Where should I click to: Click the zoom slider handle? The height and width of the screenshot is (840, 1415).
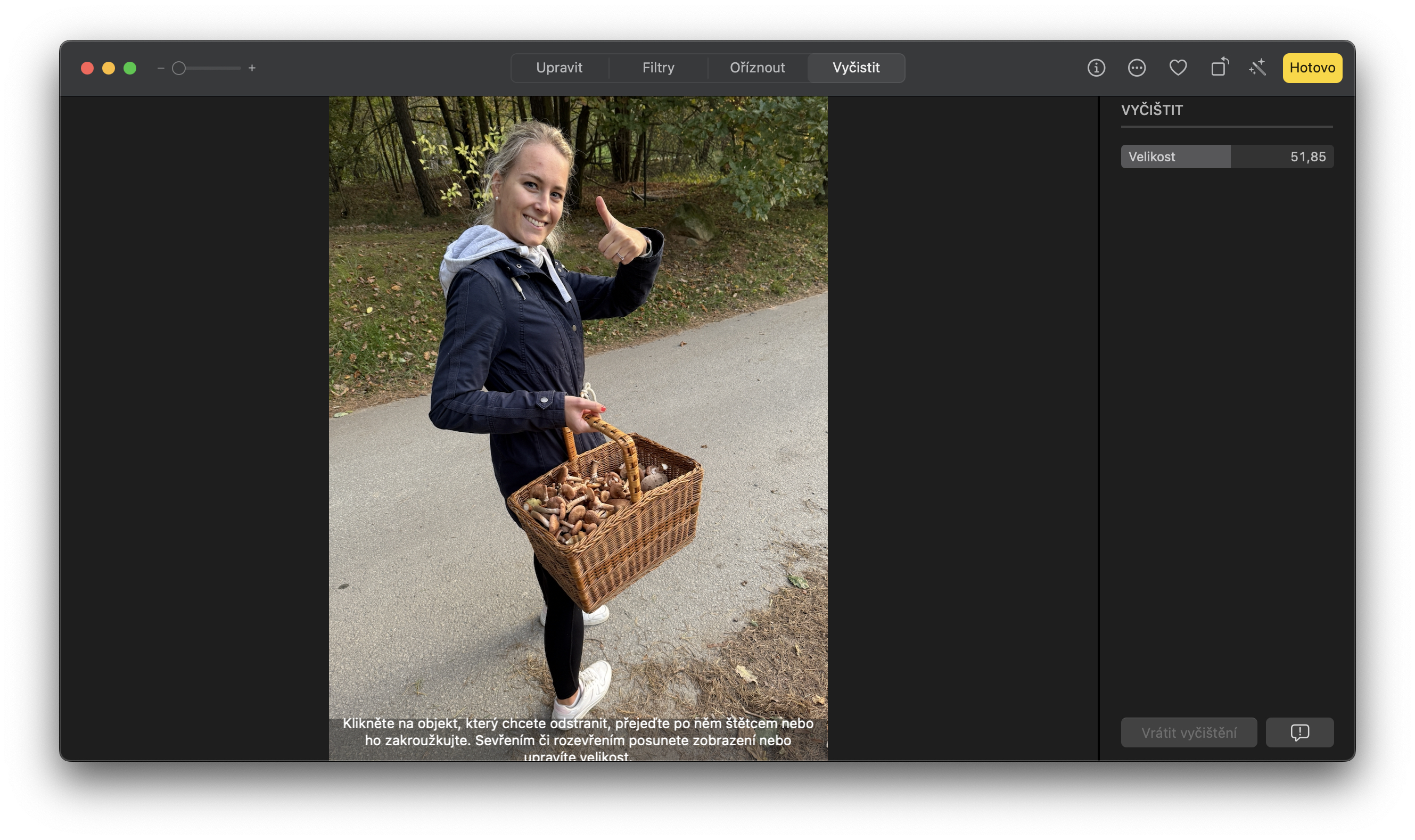coord(179,68)
